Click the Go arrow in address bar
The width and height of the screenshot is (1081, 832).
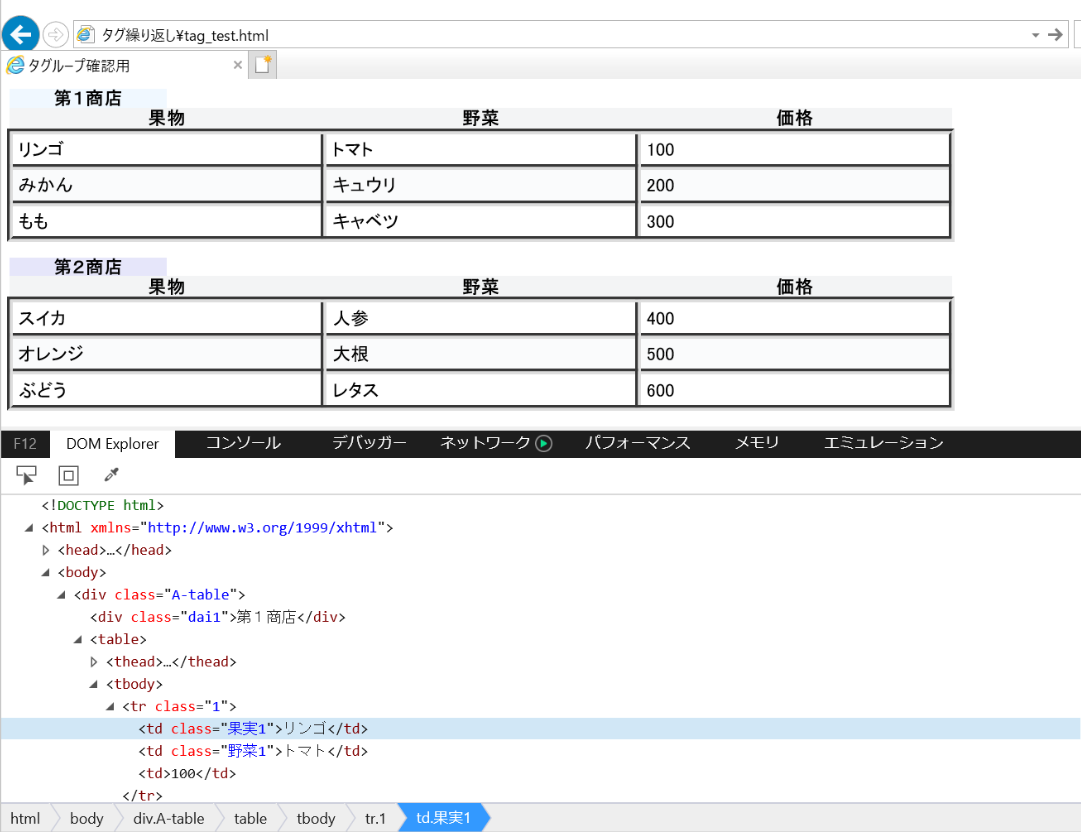pos(1055,35)
